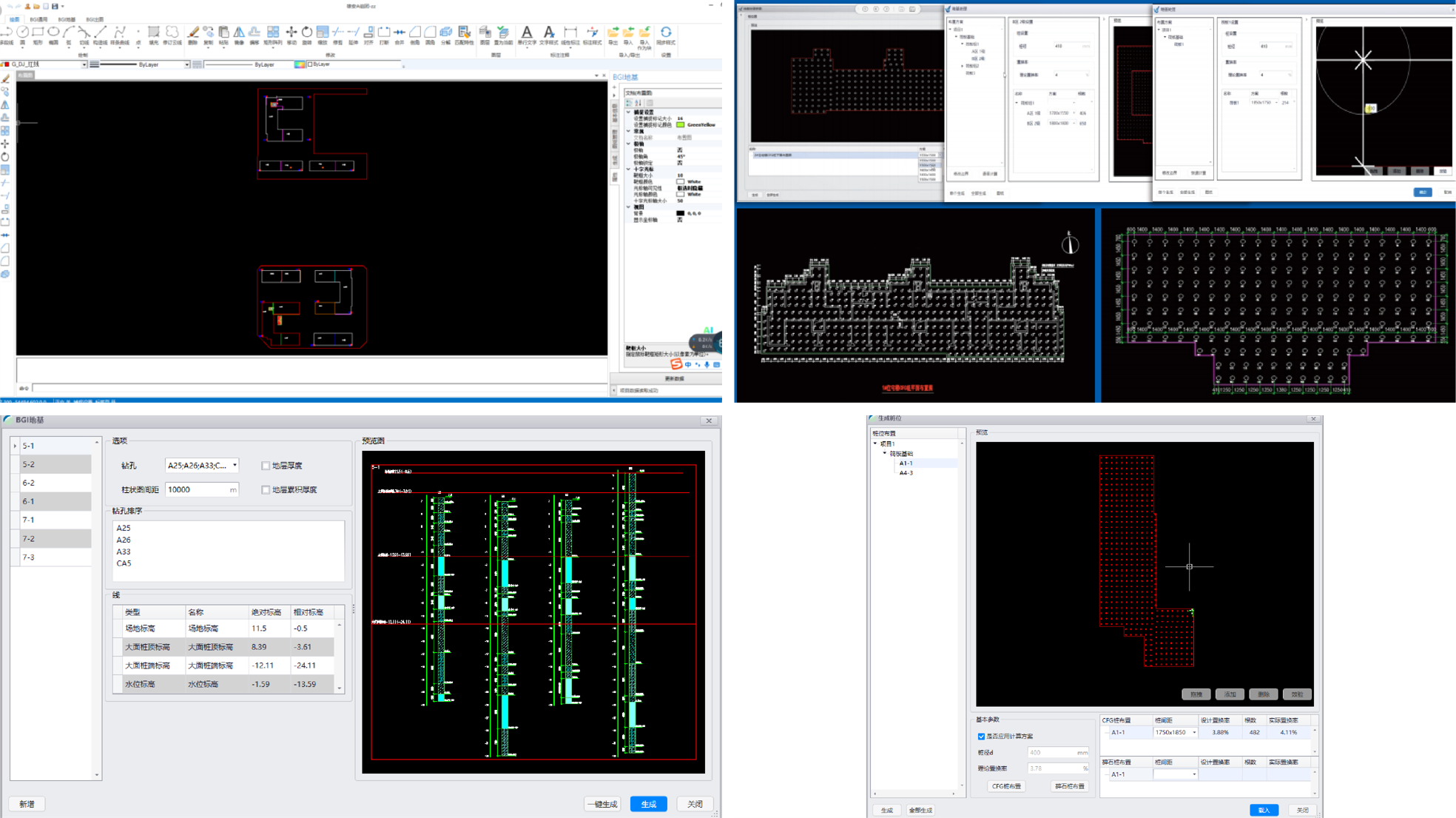Switch to the BGI地基 ribbon tab
The height and width of the screenshot is (818, 1456).
click(x=67, y=19)
